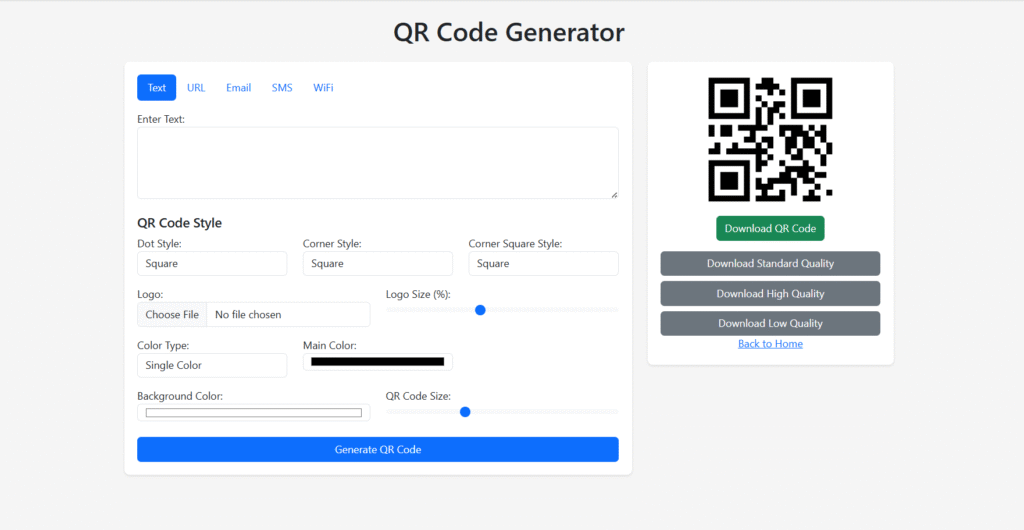Switch to the SMS tab
Viewport: 1024px width, 530px height.
pos(282,87)
